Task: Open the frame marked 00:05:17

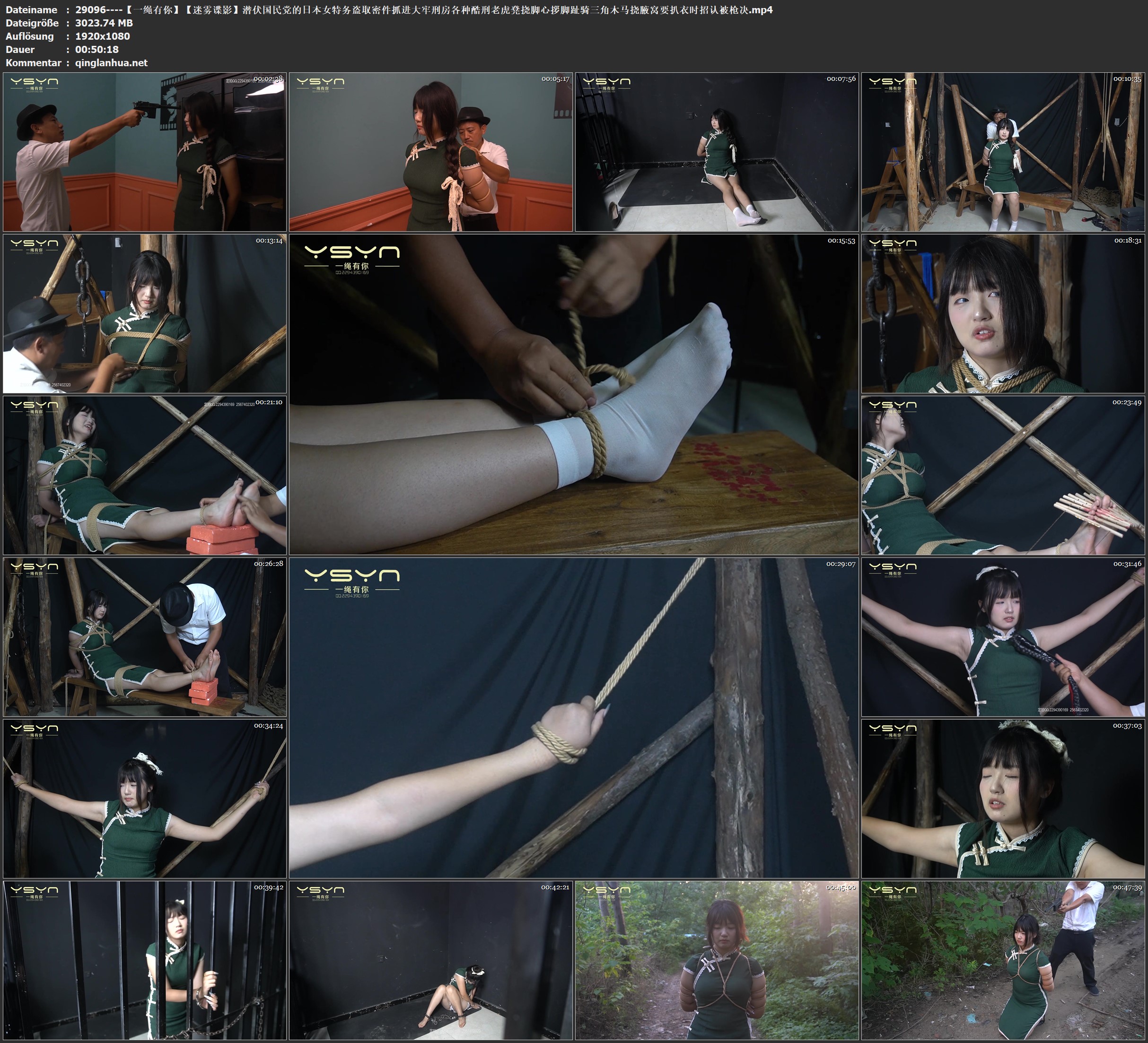Action: [430, 151]
